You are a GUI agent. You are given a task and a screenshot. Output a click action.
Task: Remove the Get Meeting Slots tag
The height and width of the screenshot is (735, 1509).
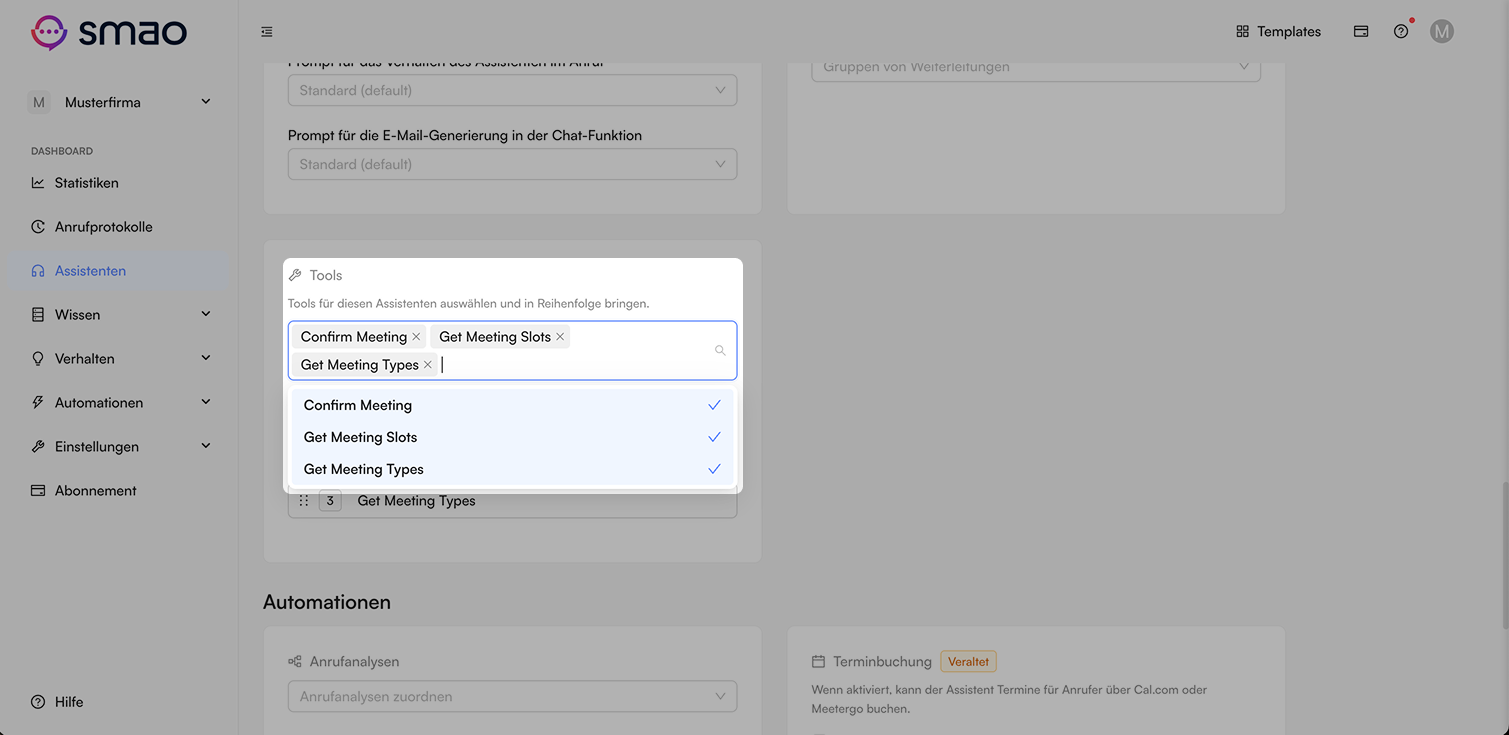click(560, 337)
